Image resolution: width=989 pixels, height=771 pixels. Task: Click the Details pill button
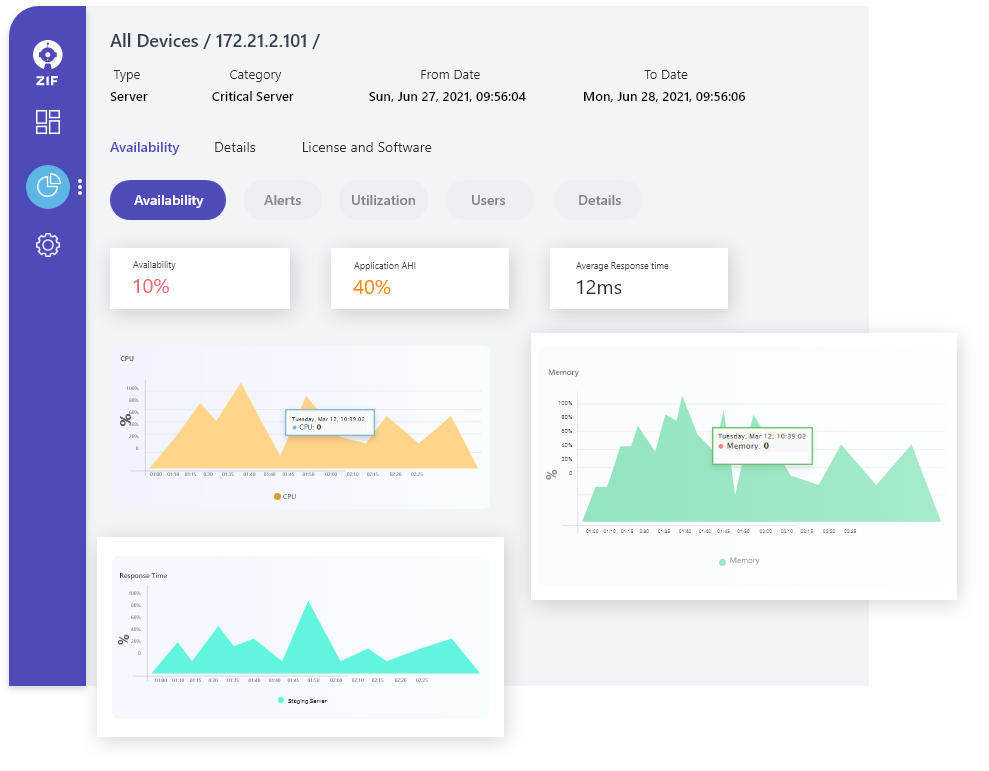pos(599,200)
